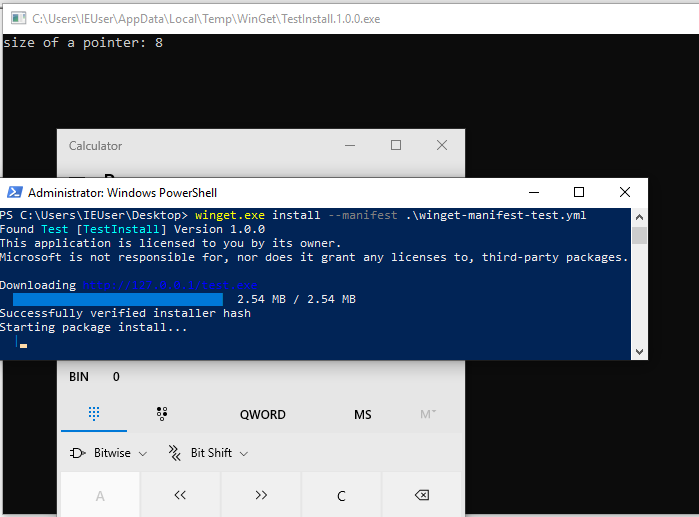Close the PowerShell window
The height and width of the screenshot is (517, 699).
(x=625, y=193)
